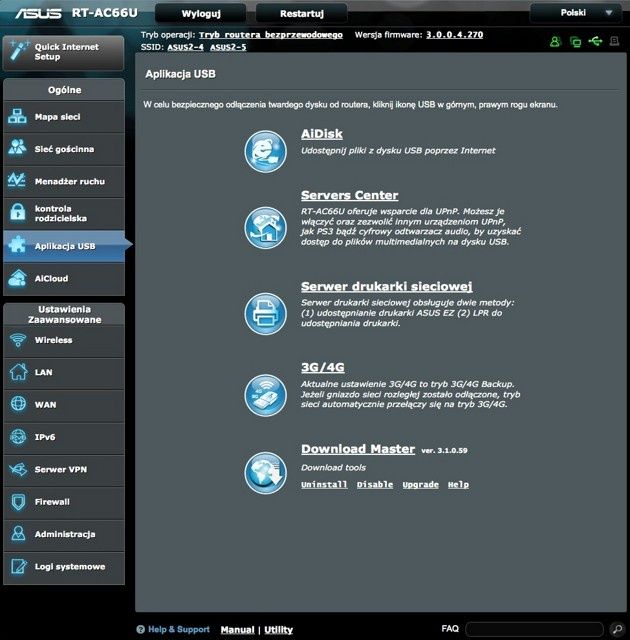The image size is (630, 640).
Task: Click the Download Master globe icon
Action: pyautogui.click(x=265, y=473)
